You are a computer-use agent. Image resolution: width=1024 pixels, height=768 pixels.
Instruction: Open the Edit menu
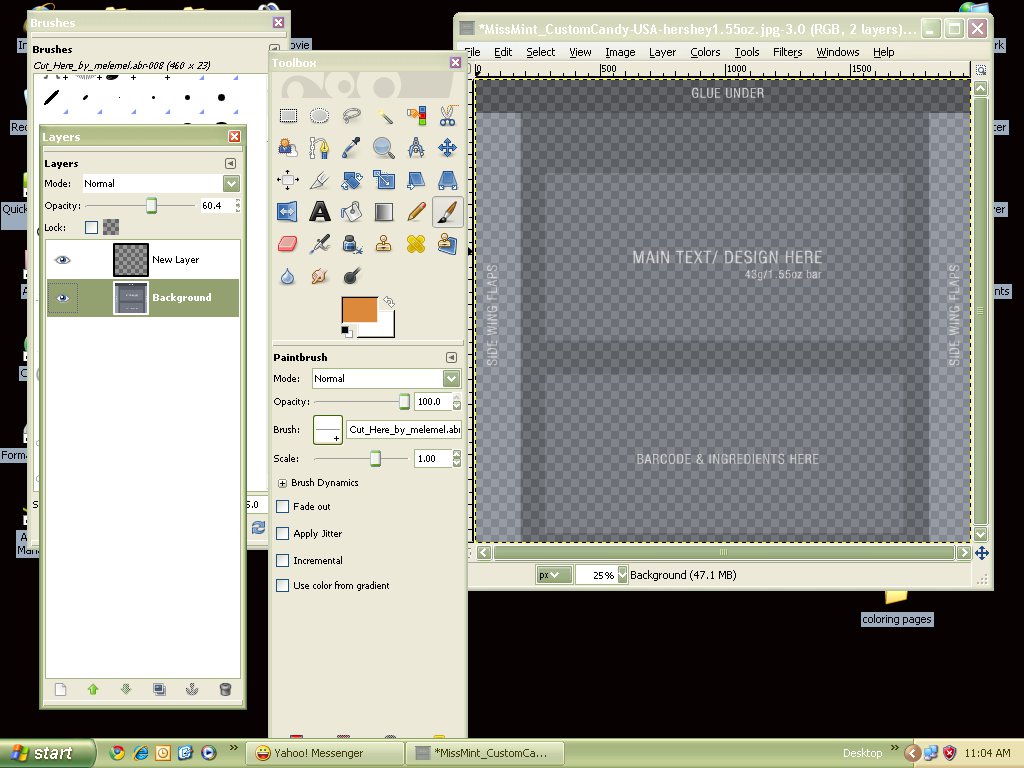pyautogui.click(x=503, y=52)
